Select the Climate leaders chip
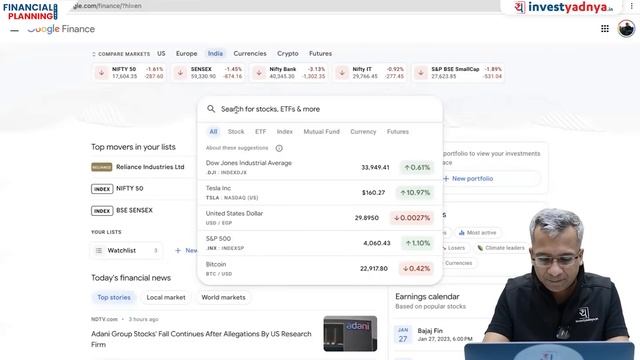 click(x=501, y=248)
